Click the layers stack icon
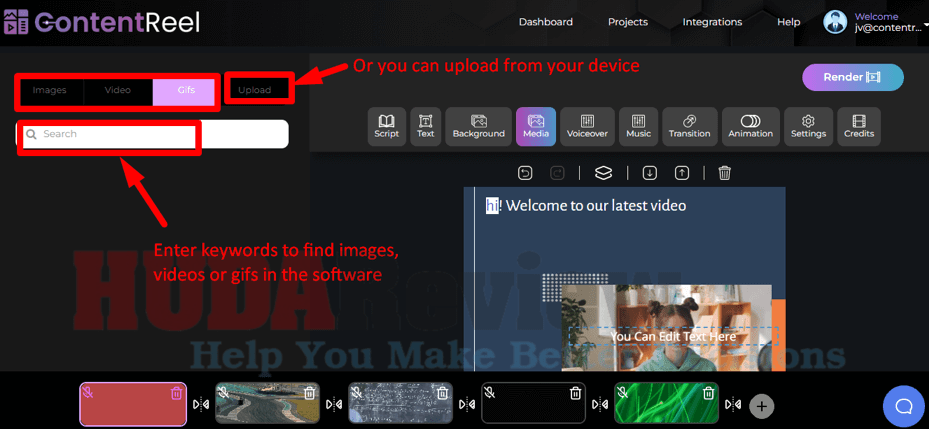The width and height of the screenshot is (929, 429). click(x=603, y=173)
